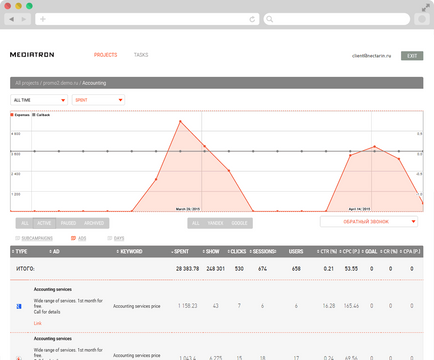
Task: Sort by SHOW column header
Action: tap(211, 251)
